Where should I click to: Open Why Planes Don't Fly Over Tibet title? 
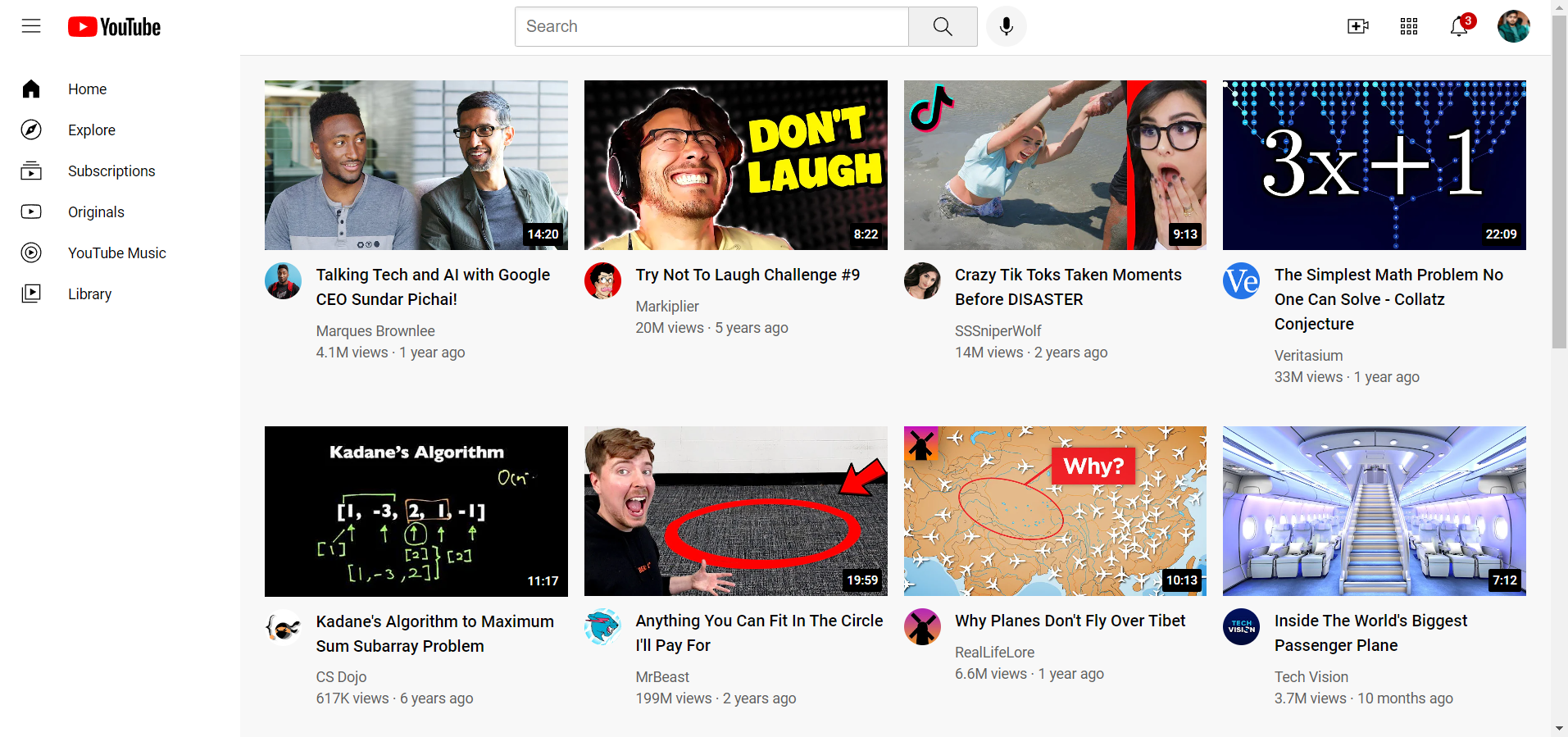(x=1070, y=621)
